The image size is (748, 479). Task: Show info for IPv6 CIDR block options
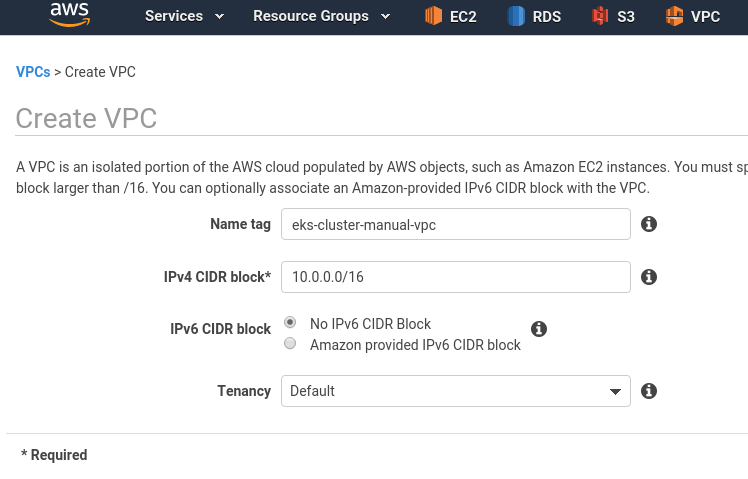click(539, 329)
